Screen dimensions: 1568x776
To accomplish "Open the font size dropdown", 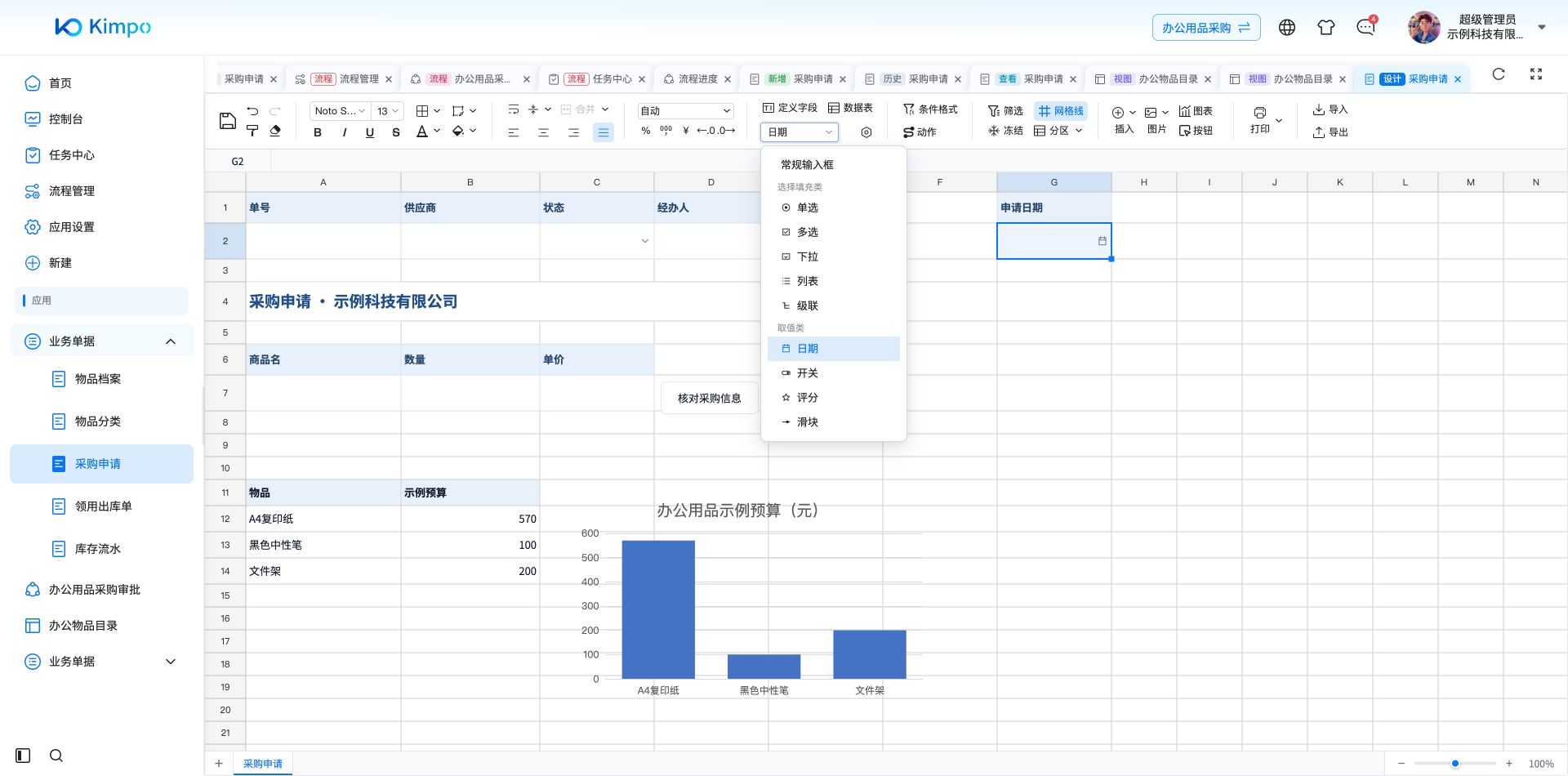I will 387,111.
